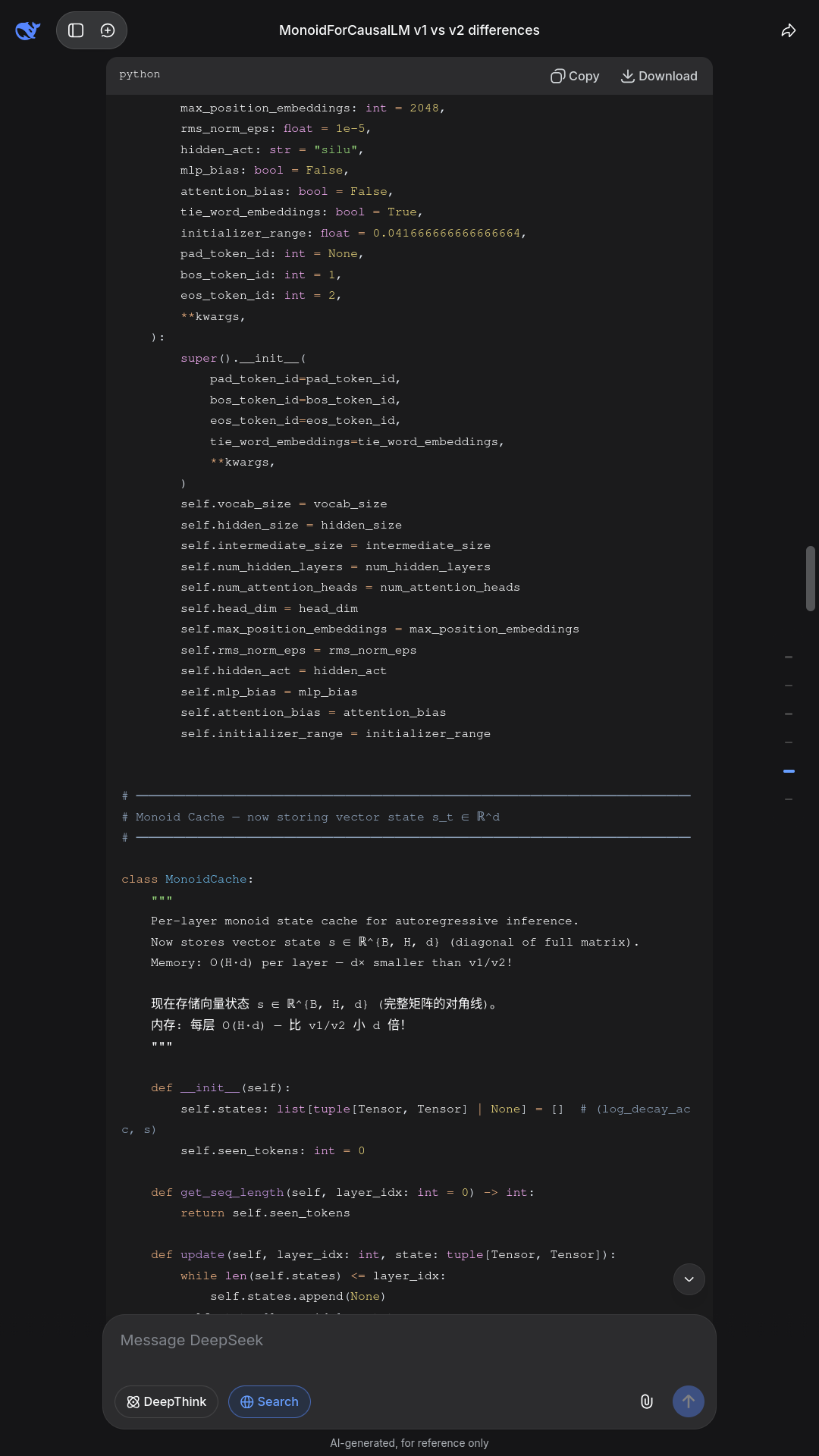Image resolution: width=819 pixels, height=1456 pixels.
Task: Select the highlighted blue message navigation marker
Action: point(789,770)
